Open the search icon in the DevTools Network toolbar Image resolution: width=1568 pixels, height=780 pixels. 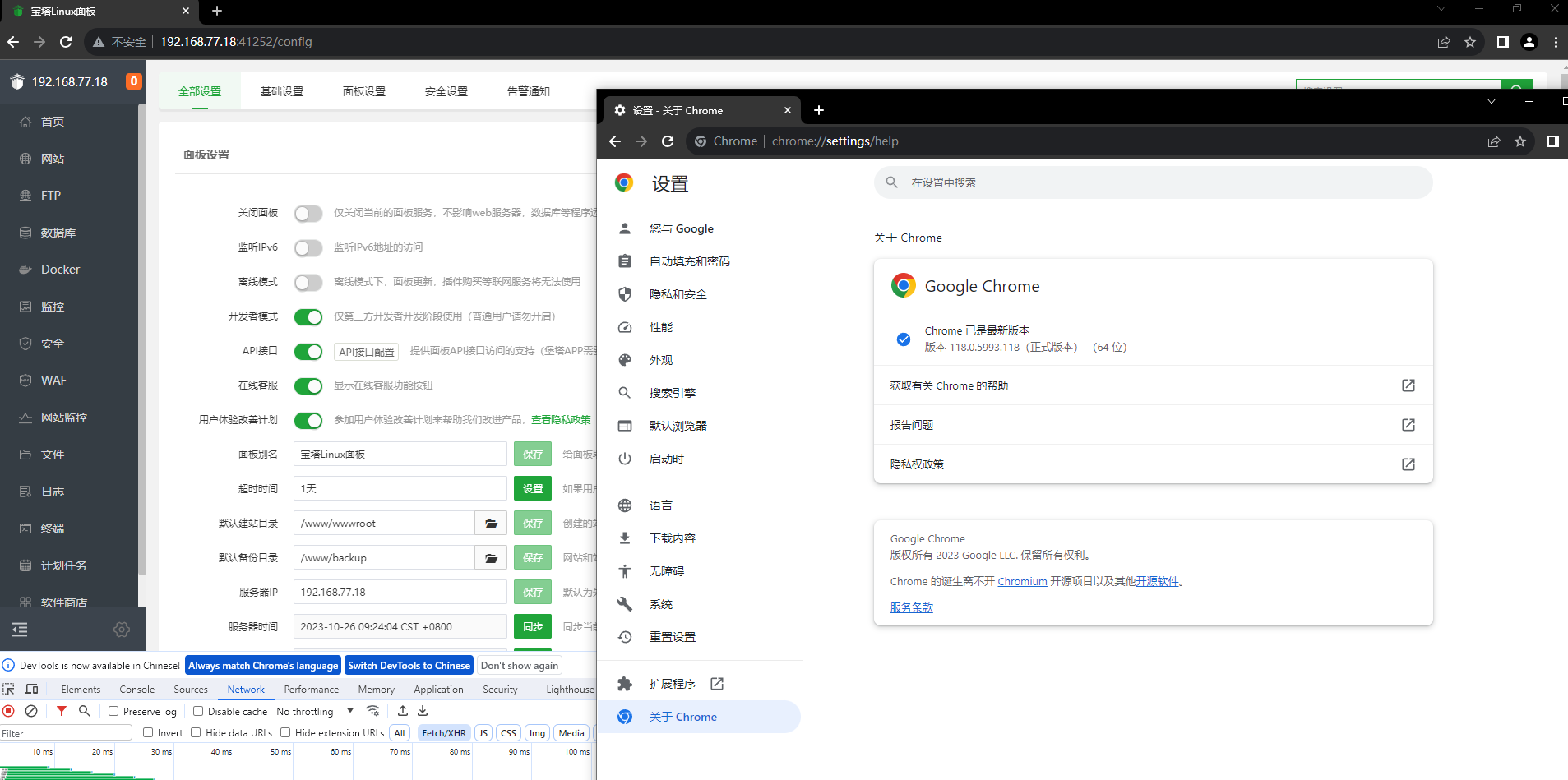pyautogui.click(x=84, y=711)
